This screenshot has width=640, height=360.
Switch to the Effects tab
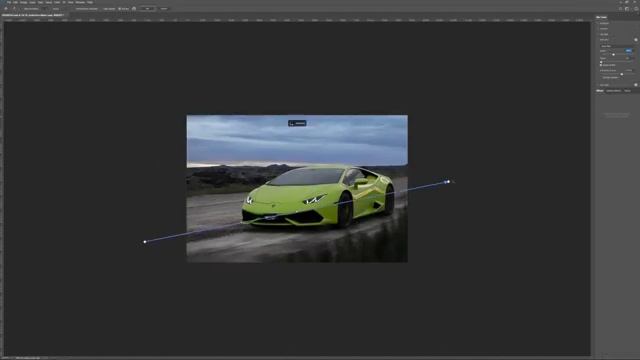coord(600,91)
